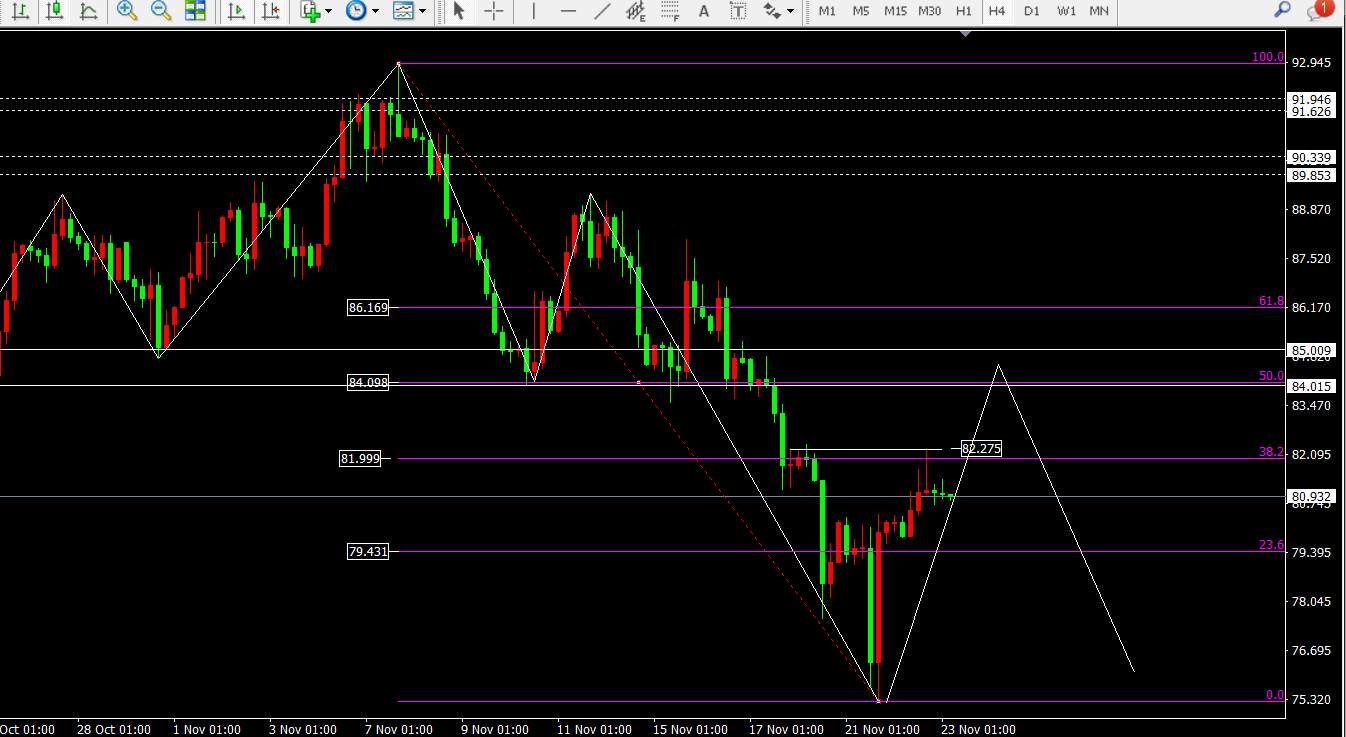Switch to M5 timeframe

point(861,11)
